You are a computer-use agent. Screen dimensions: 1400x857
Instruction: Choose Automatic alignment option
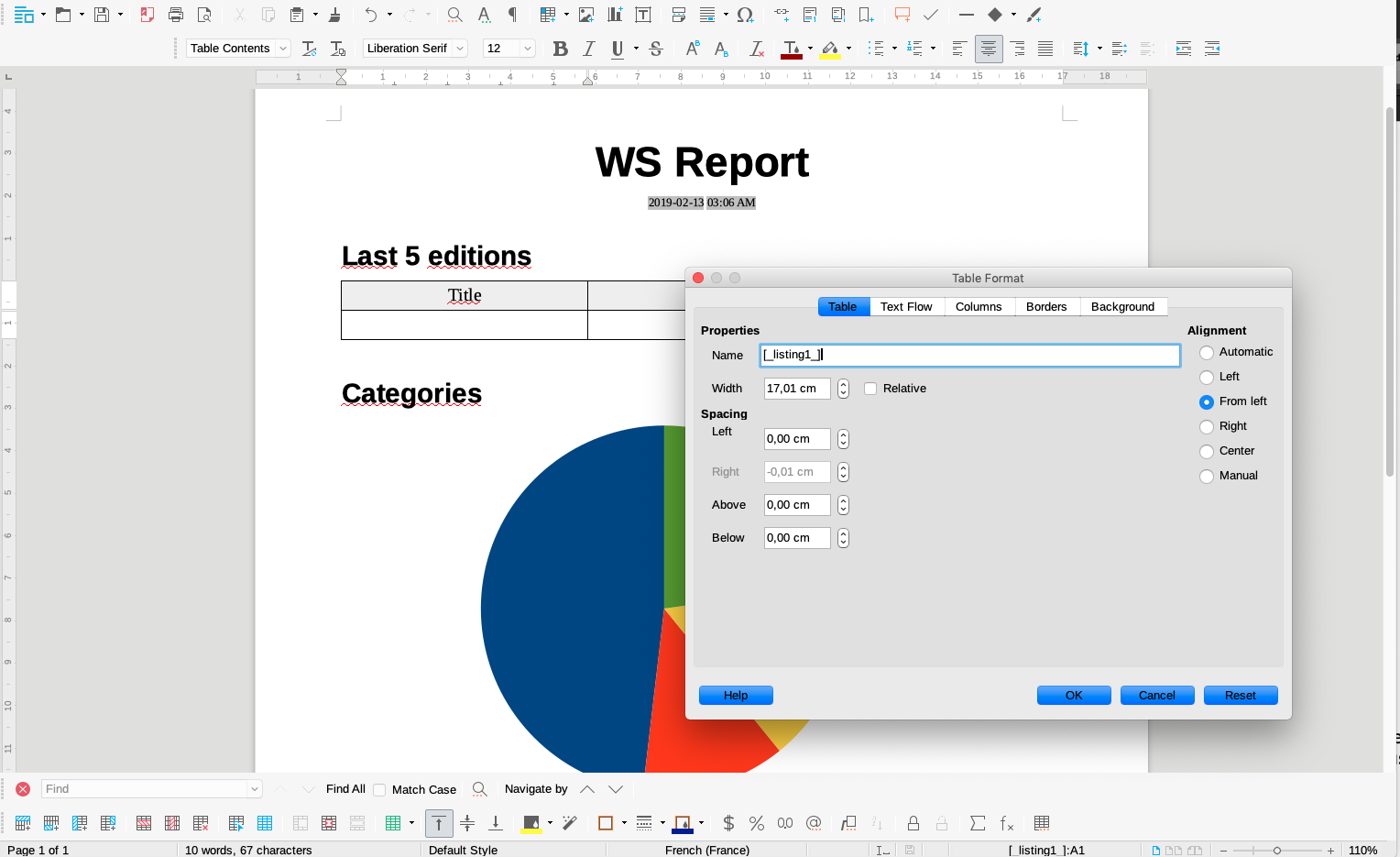click(x=1207, y=352)
